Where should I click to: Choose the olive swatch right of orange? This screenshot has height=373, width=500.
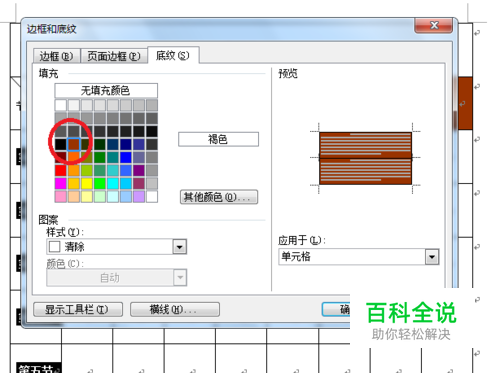(87, 157)
